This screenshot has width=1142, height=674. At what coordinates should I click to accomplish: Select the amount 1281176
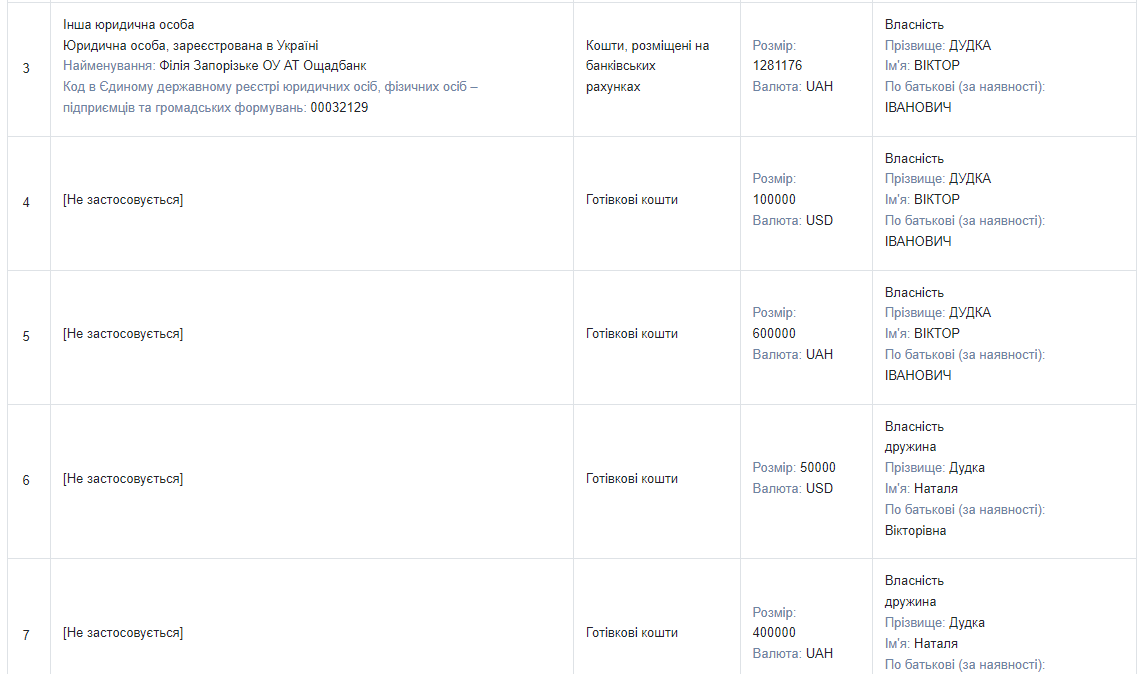pos(778,66)
